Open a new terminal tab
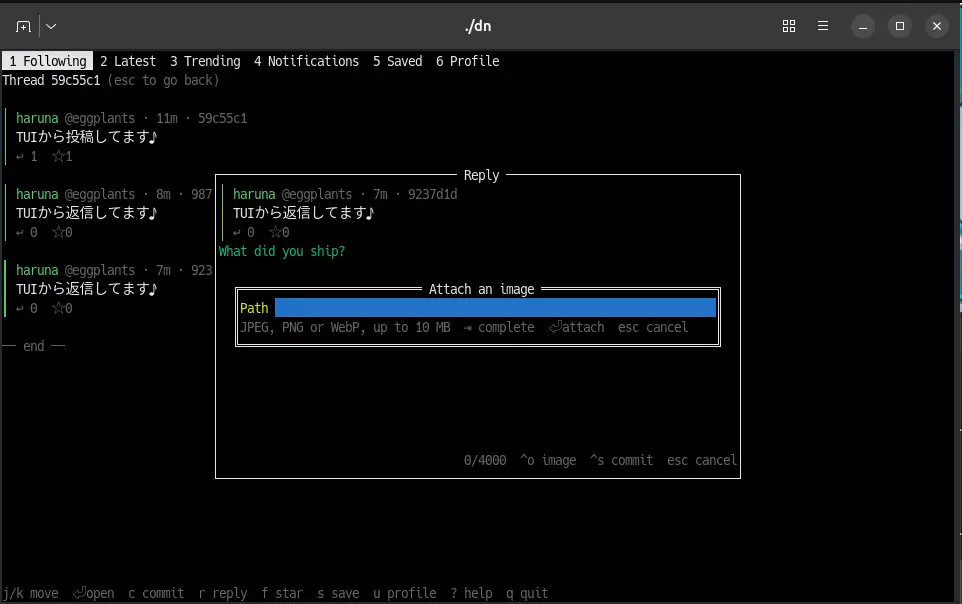Image resolution: width=962 pixels, height=604 pixels. [x=23, y=26]
